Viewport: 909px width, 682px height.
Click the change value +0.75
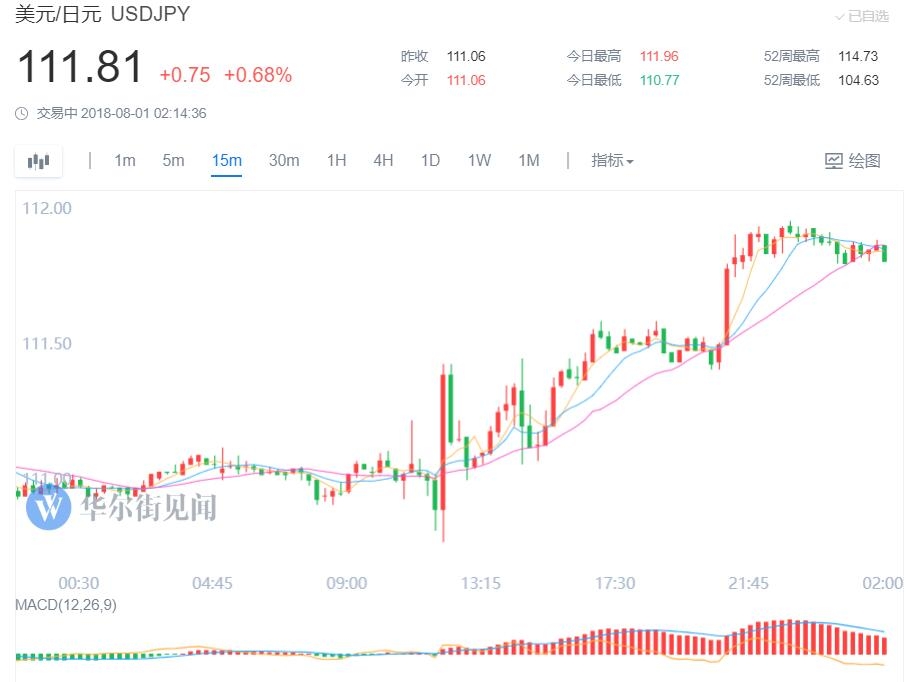[x=185, y=75]
